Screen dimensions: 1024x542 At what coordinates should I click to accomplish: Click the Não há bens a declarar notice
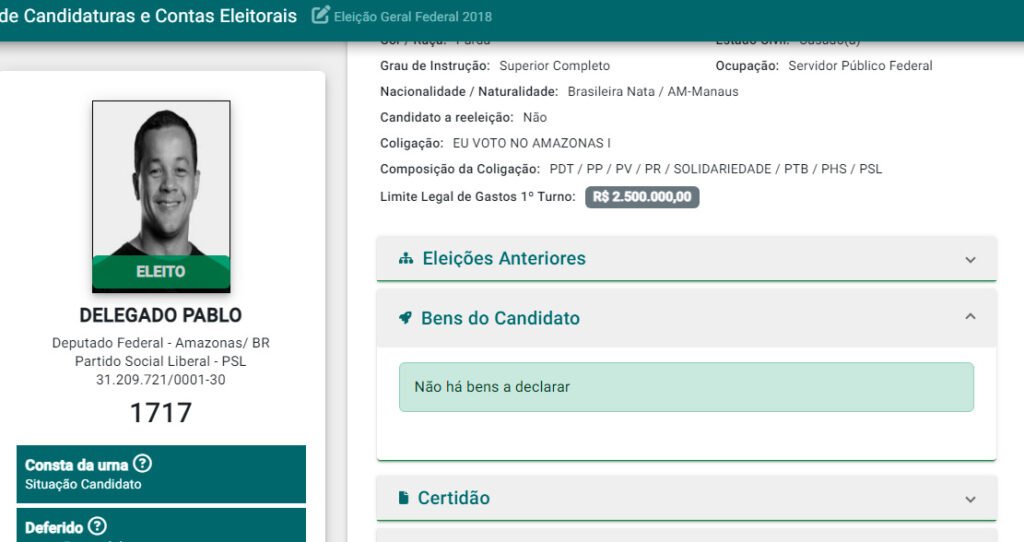pyautogui.click(x=686, y=387)
